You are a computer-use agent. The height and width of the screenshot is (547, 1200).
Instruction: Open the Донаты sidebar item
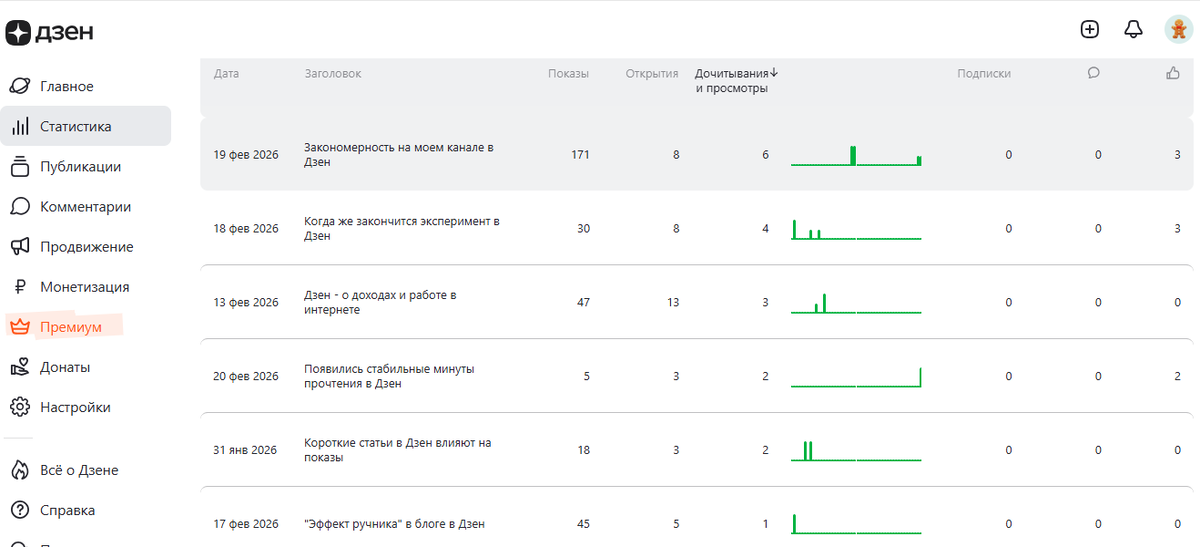click(65, 367)
